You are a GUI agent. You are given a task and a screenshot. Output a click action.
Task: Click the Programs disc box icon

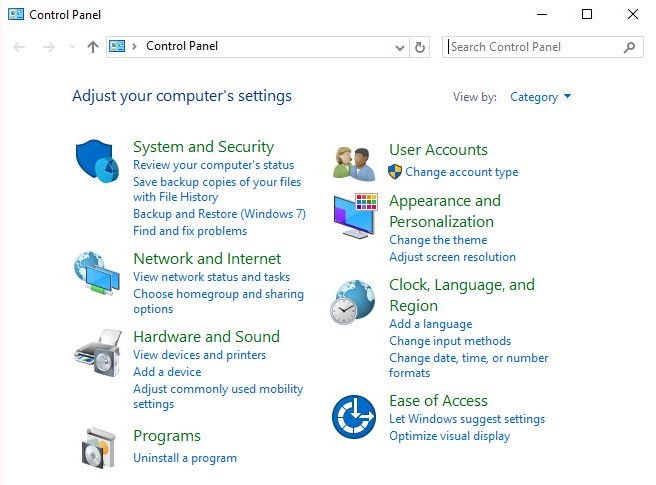click(98, 448)
